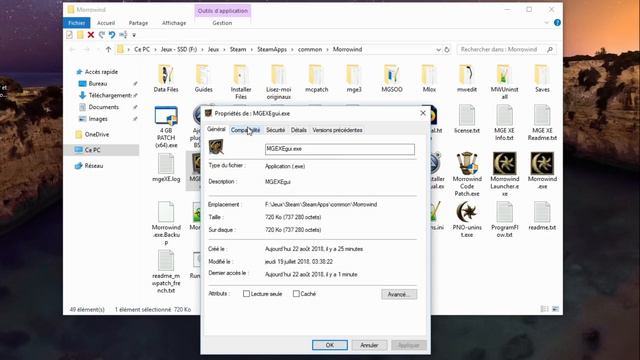Select ProgramFlow.txt file
640x360 pixels.
point(504,220)
